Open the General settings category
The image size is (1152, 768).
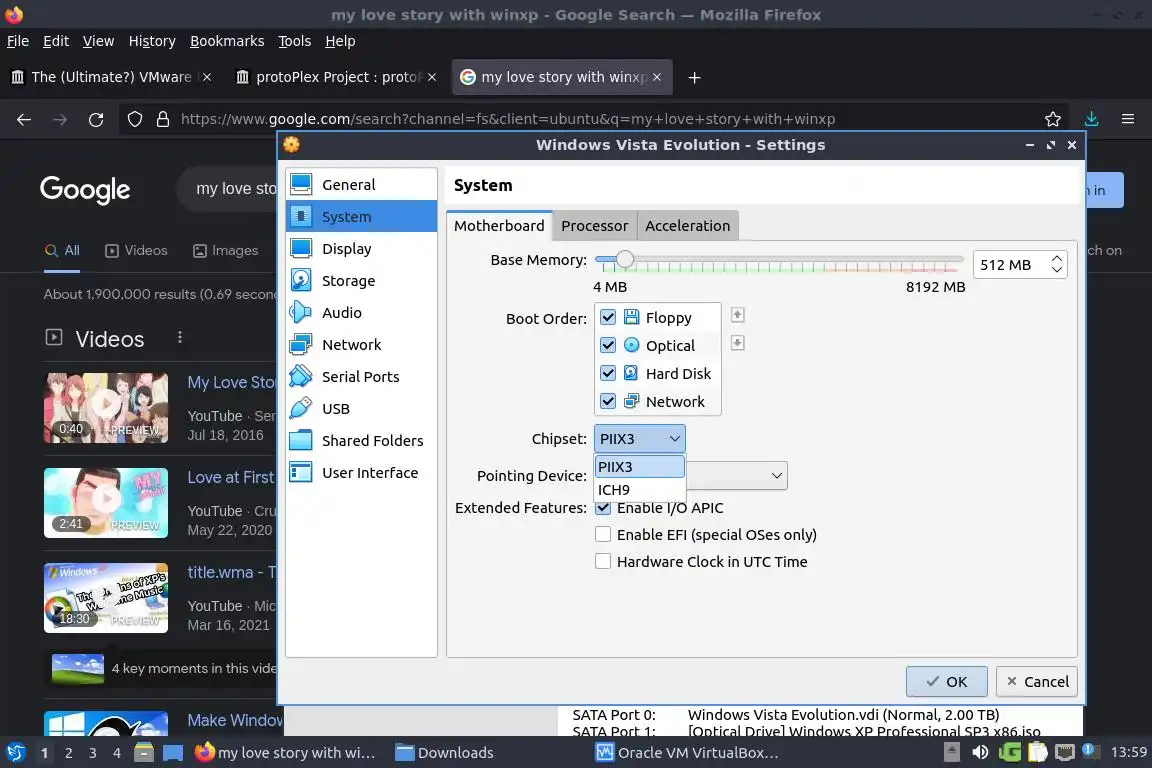[361, 184]
